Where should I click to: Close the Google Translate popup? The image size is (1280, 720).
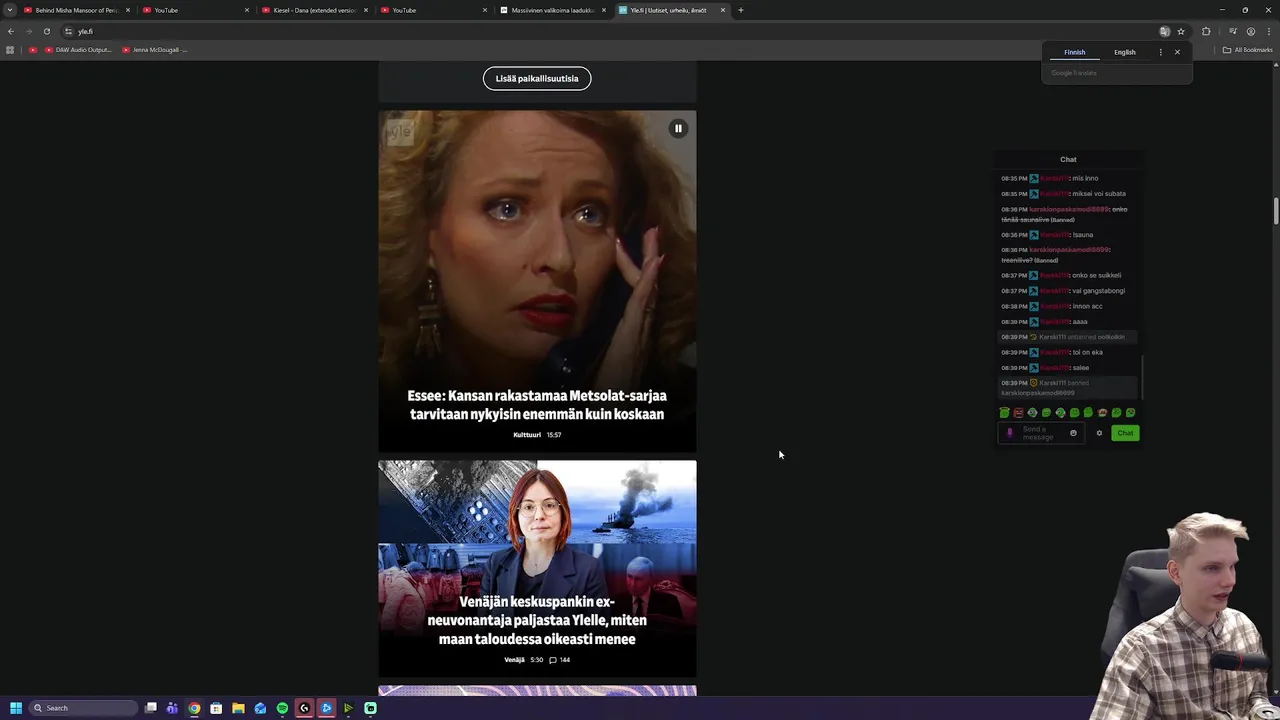click(1177, 52)
